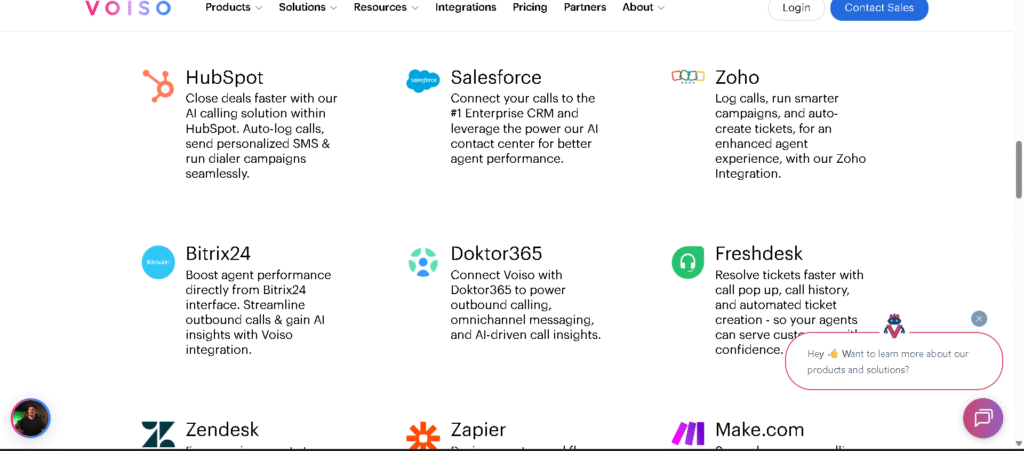The width and height of the screenshot is (1024, 451).
Task: Click the purple Make.com logo
Action: 688,434
